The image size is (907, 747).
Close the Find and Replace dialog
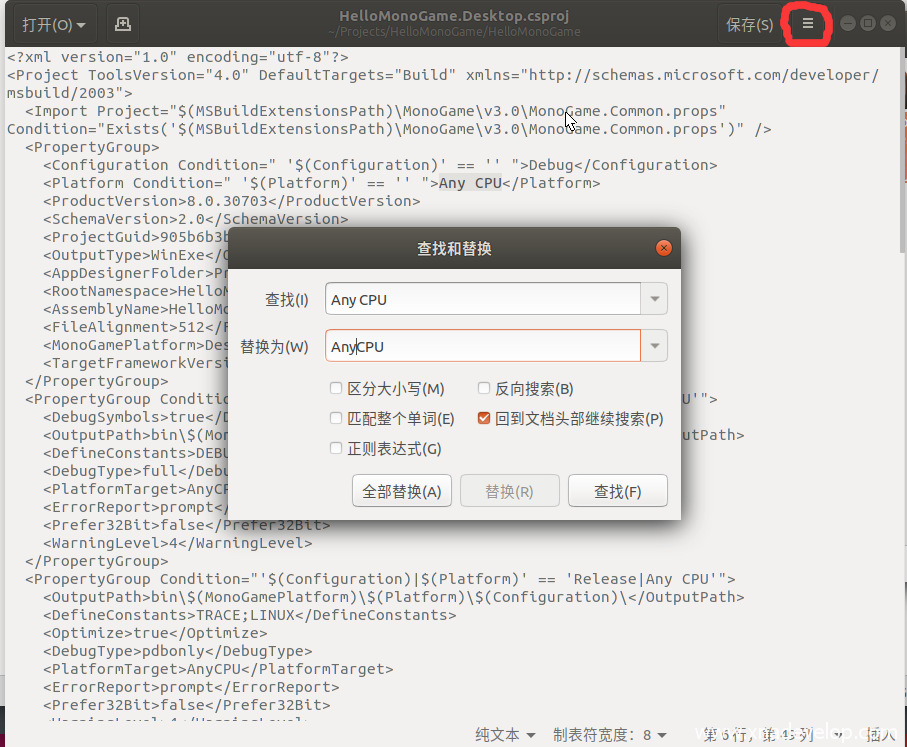(663, 248)
